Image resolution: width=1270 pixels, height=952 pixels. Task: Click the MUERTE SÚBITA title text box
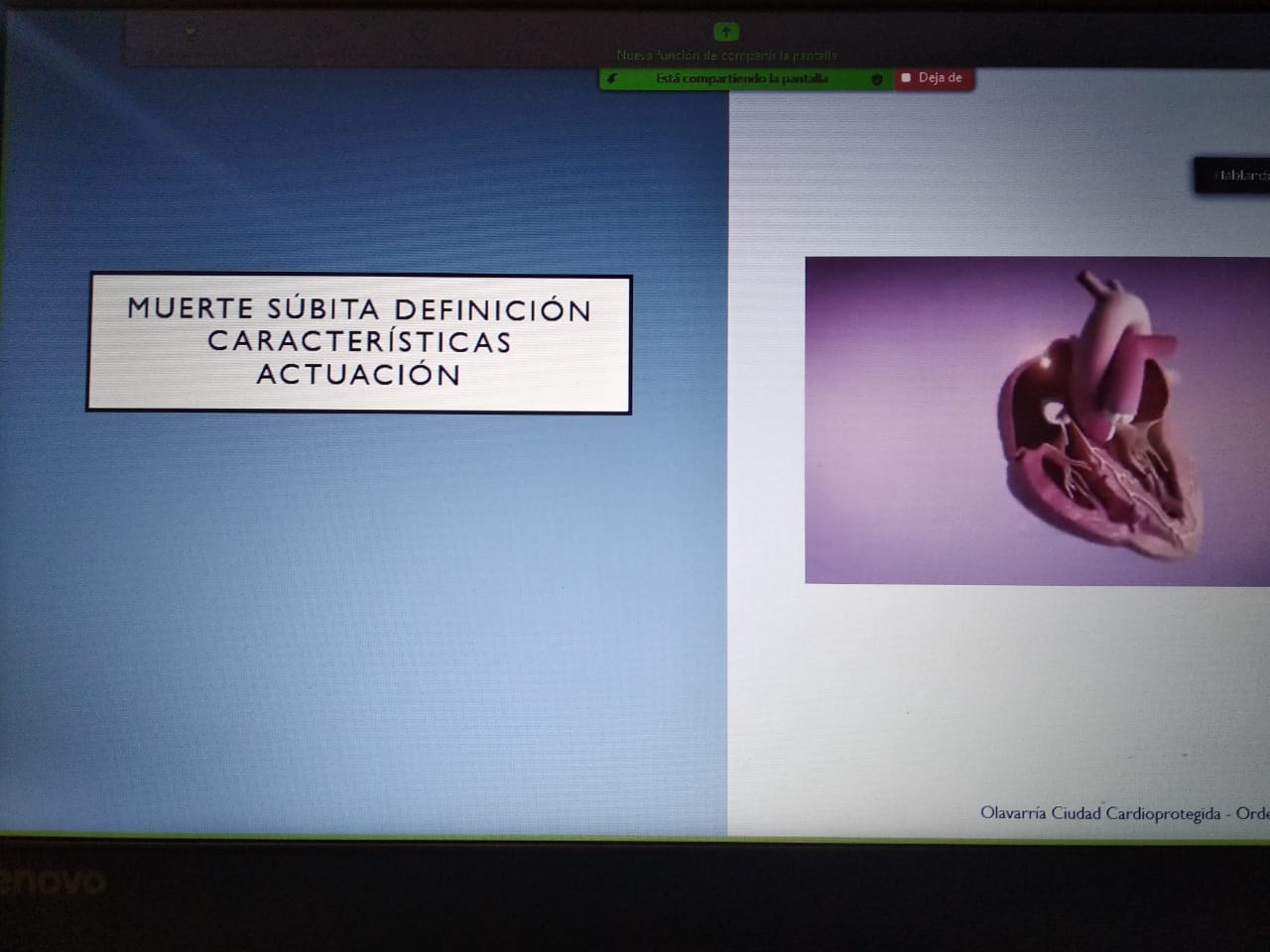pyautogui.click(x=359, y=342)
